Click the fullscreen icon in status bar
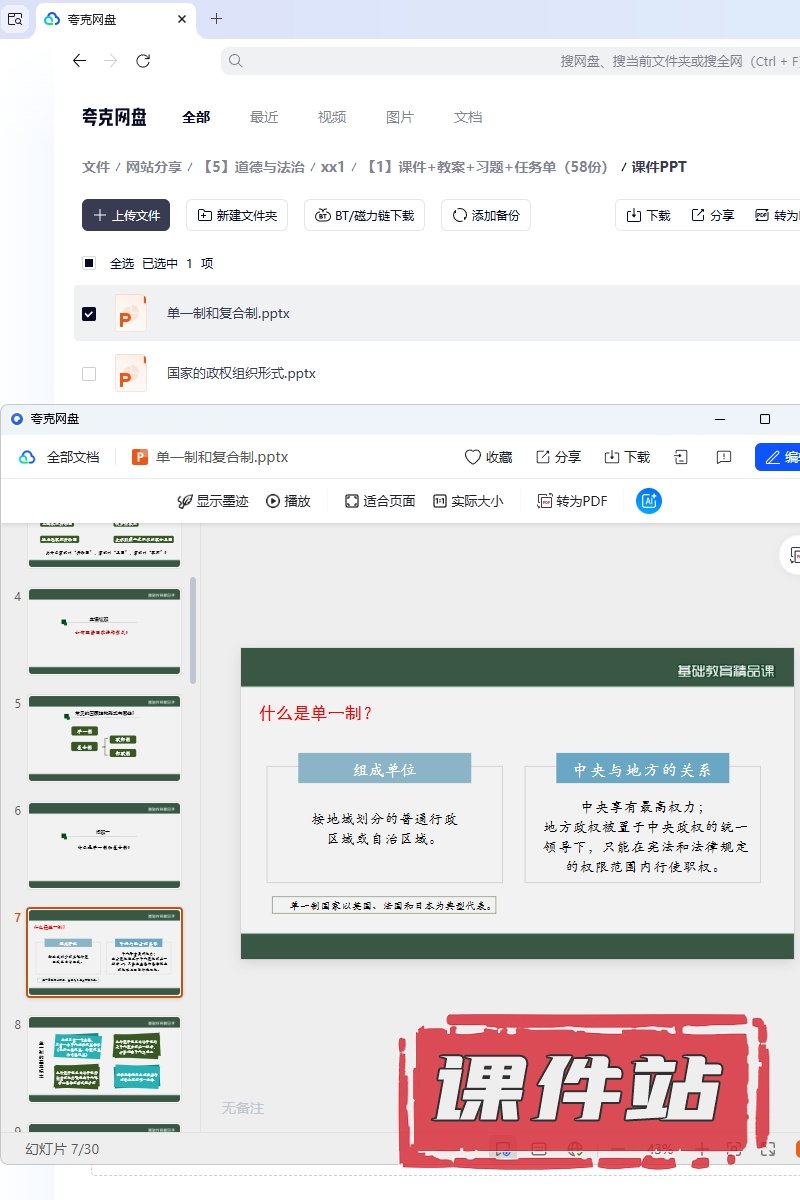 click(x=768, y=1150)
